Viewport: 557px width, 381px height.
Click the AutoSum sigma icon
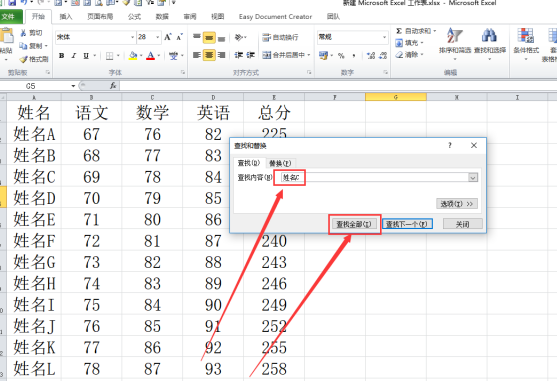tap(399, 31)
